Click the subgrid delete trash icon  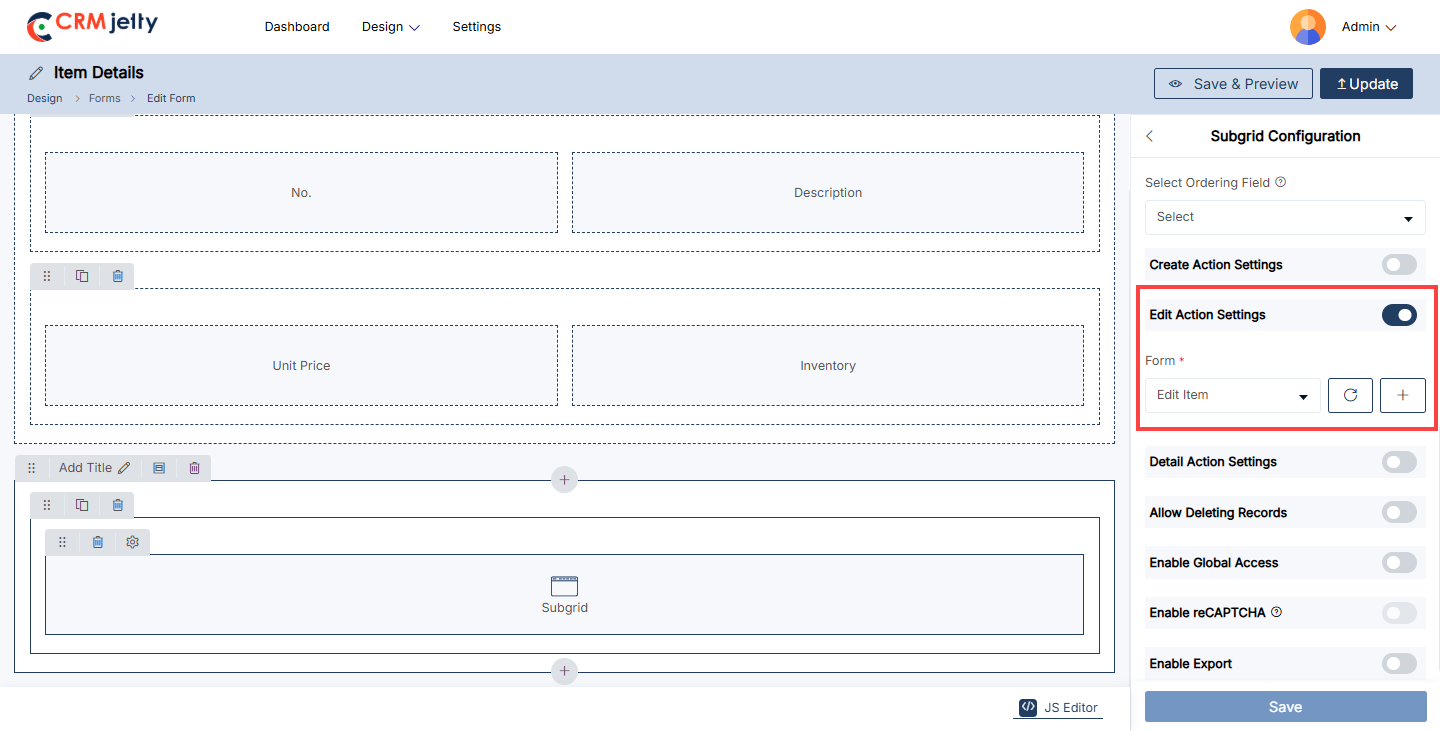pos(97,542)
